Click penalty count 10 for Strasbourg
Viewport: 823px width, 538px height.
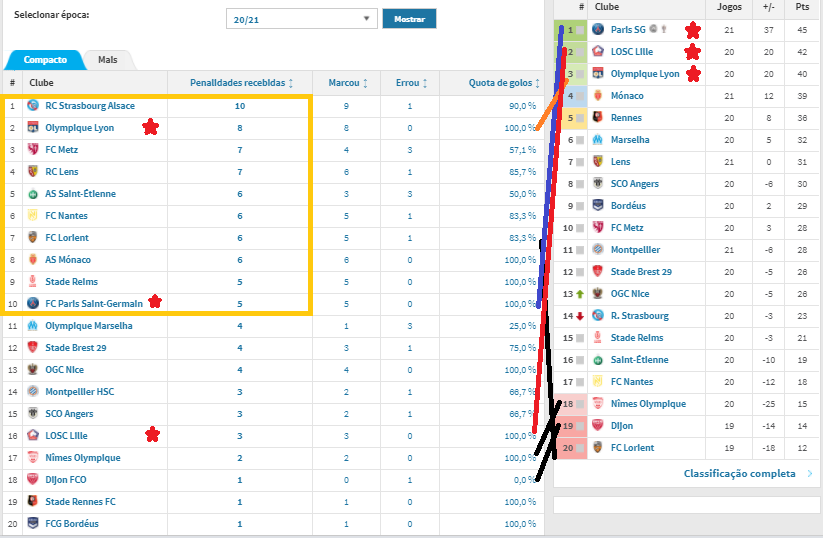240,106
